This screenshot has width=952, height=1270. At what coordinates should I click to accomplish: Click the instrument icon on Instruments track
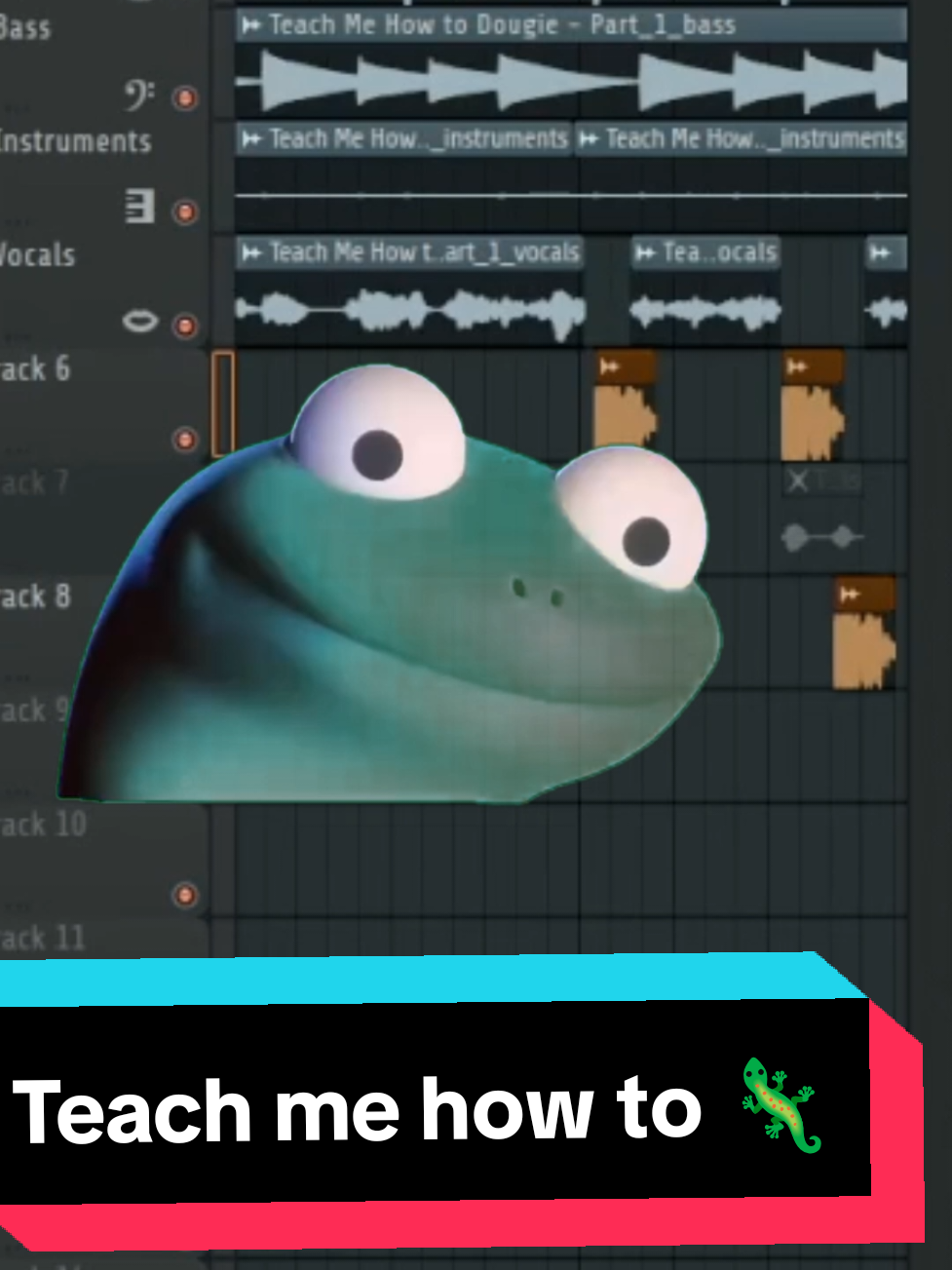coord(139,207)
